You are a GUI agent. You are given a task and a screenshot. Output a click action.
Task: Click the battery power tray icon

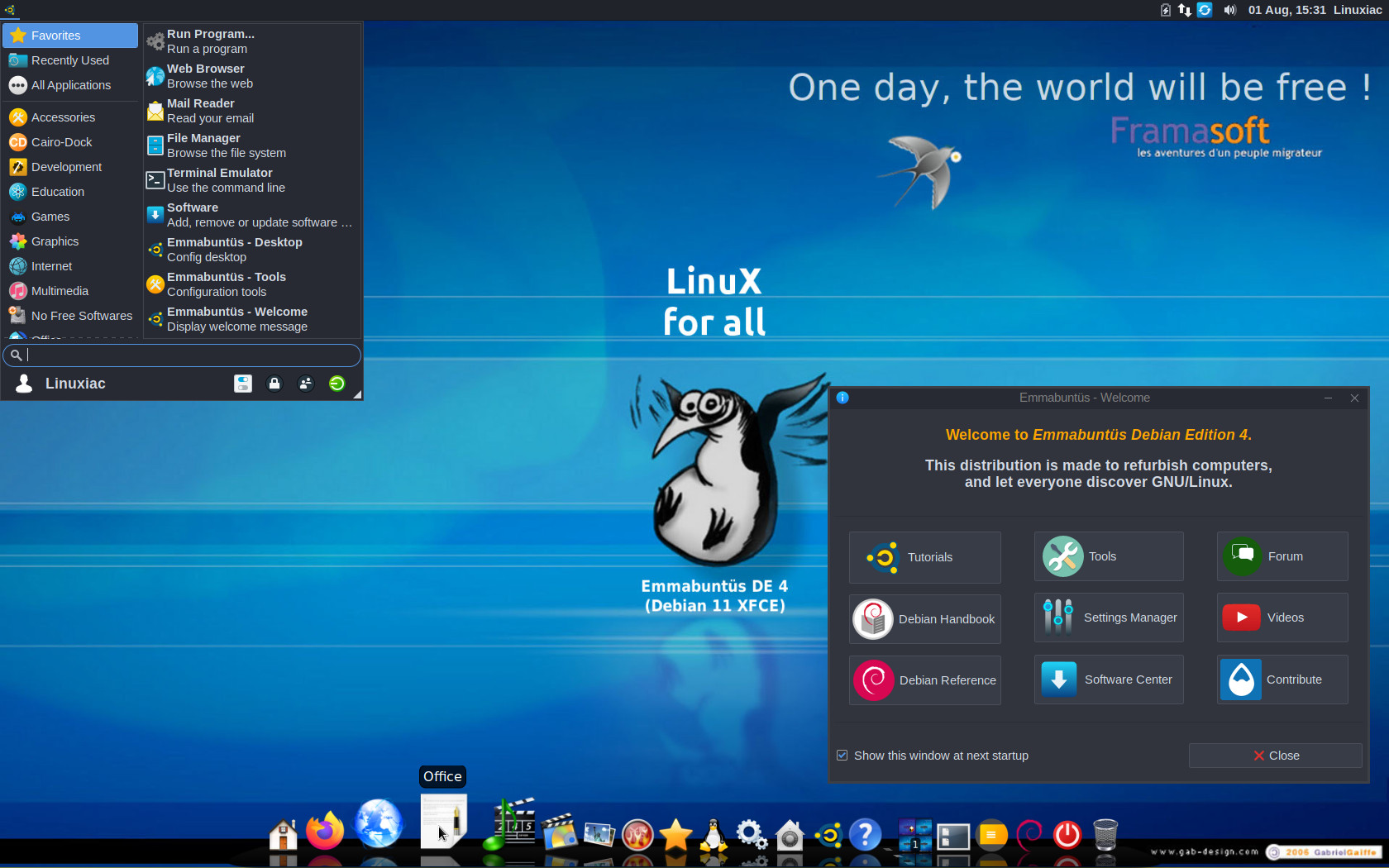click(1166, 10)
